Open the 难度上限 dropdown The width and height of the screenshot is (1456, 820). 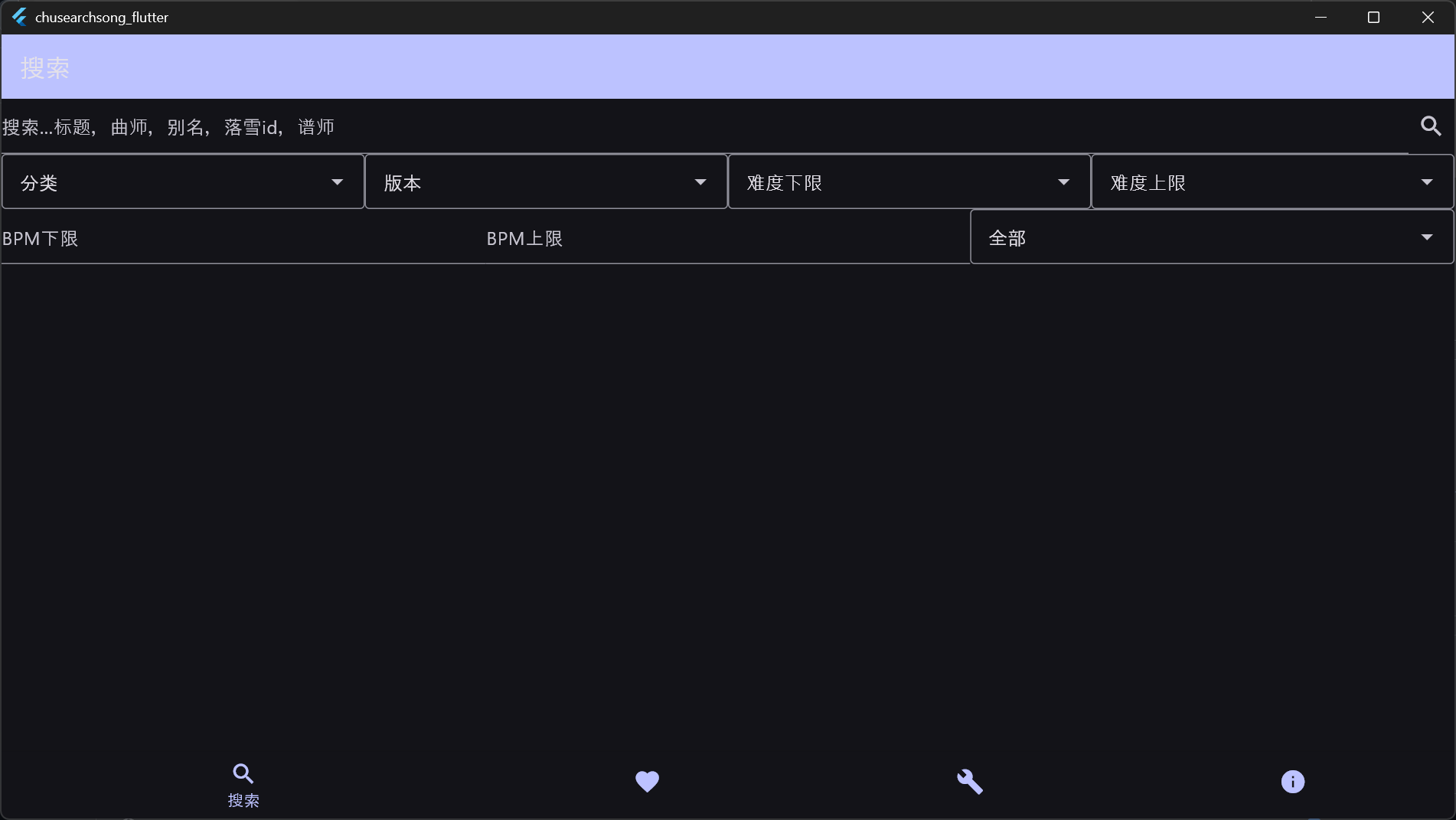(x=1272, y=181)
